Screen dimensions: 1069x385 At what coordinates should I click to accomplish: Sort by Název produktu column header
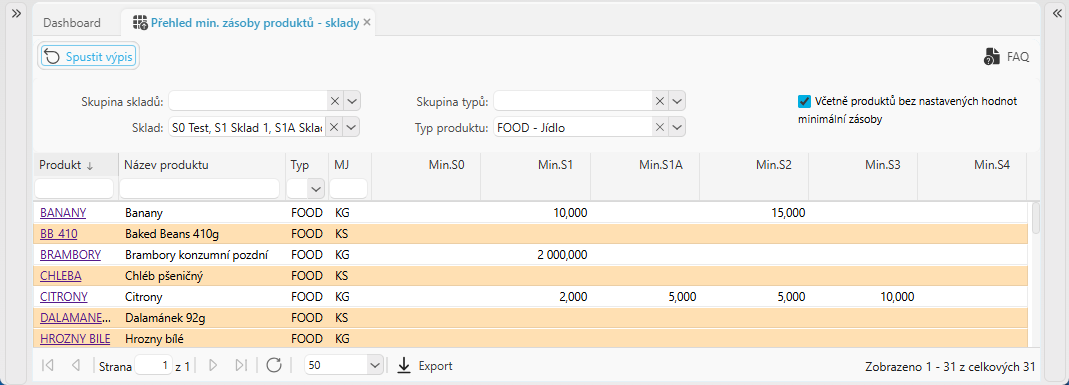click(x=202, y=165)
